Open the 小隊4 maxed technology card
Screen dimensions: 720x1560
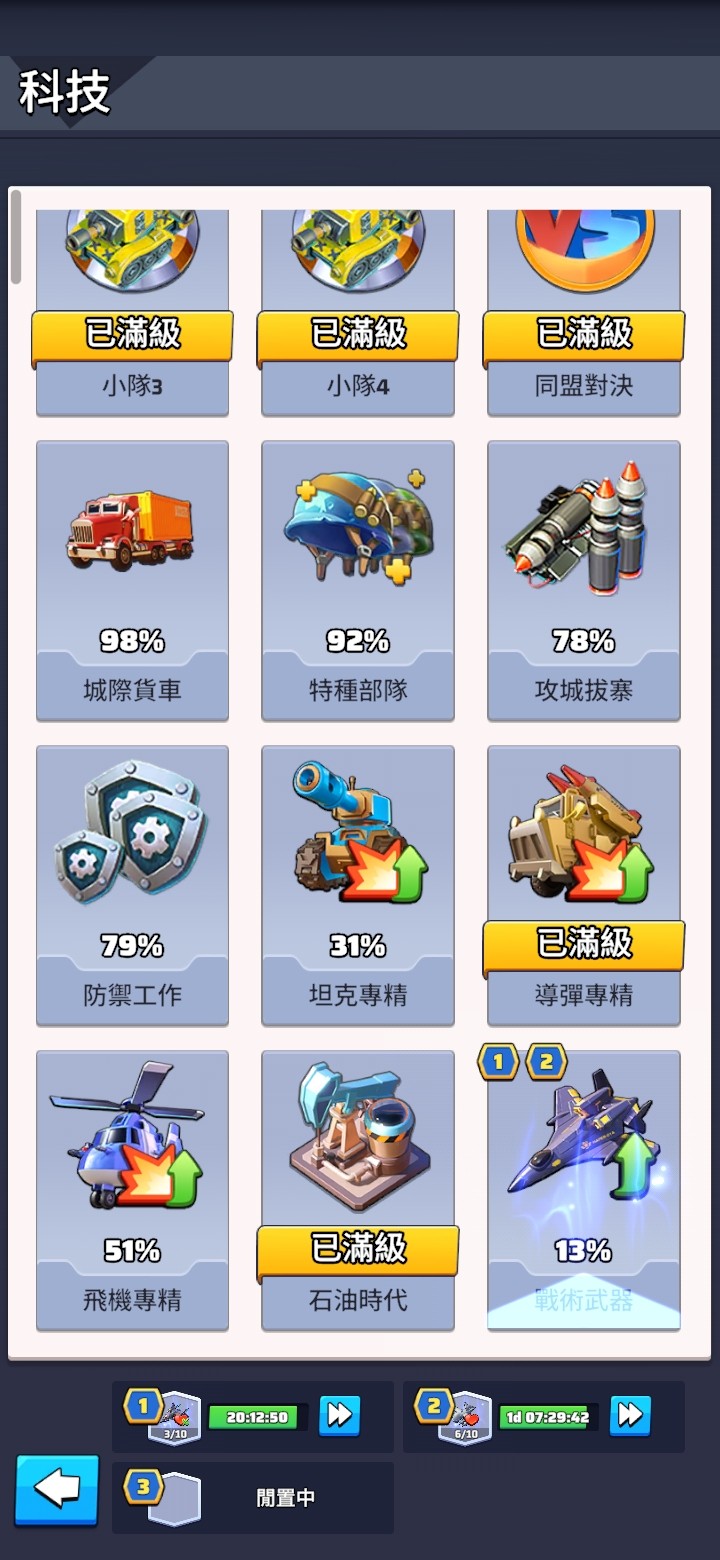(358, 312)
